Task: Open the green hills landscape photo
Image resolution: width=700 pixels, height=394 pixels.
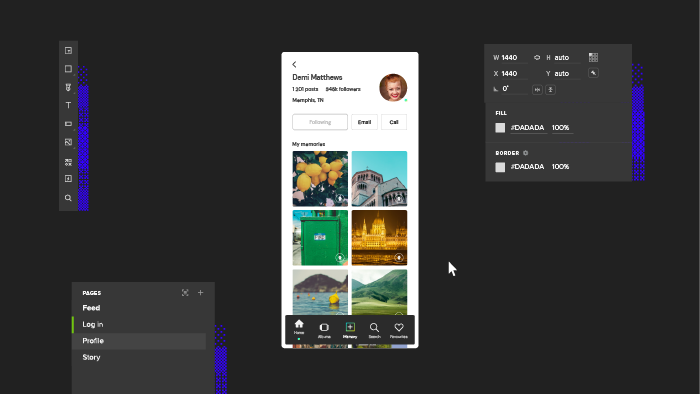Action: (379, 292)
